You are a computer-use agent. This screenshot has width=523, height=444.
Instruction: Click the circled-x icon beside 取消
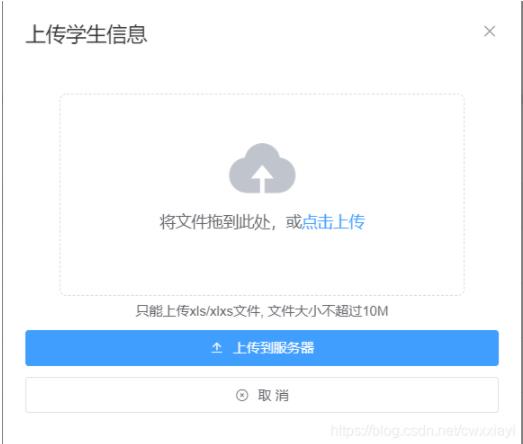[242, 395]
